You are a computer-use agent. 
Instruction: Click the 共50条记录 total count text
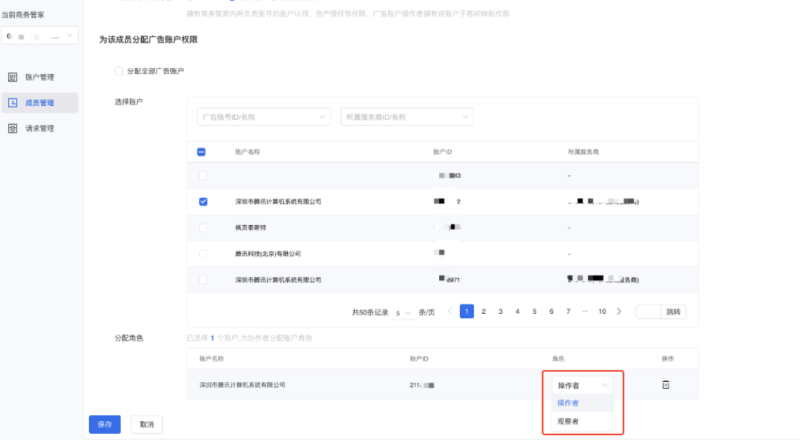(x=370, y=312)
